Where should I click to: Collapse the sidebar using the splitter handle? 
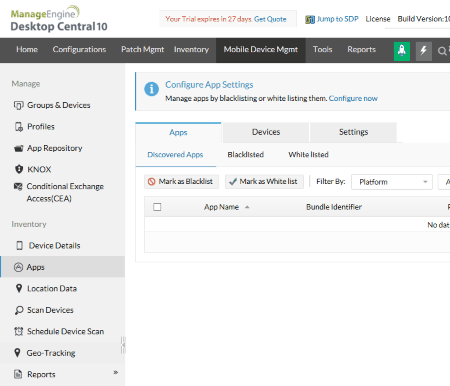pyautogui.click(x=123, y=345)
